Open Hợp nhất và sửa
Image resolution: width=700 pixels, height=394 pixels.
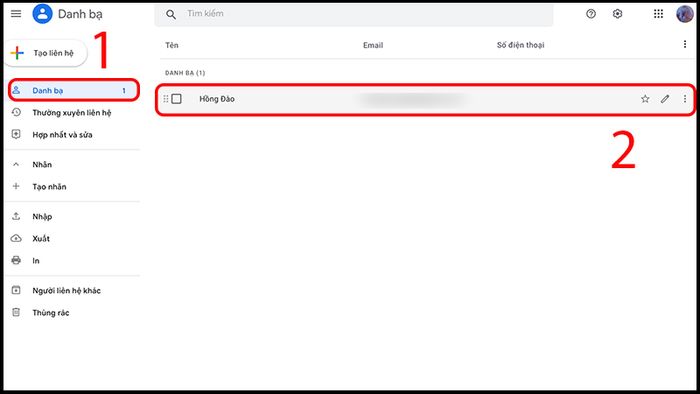(62, 135)
